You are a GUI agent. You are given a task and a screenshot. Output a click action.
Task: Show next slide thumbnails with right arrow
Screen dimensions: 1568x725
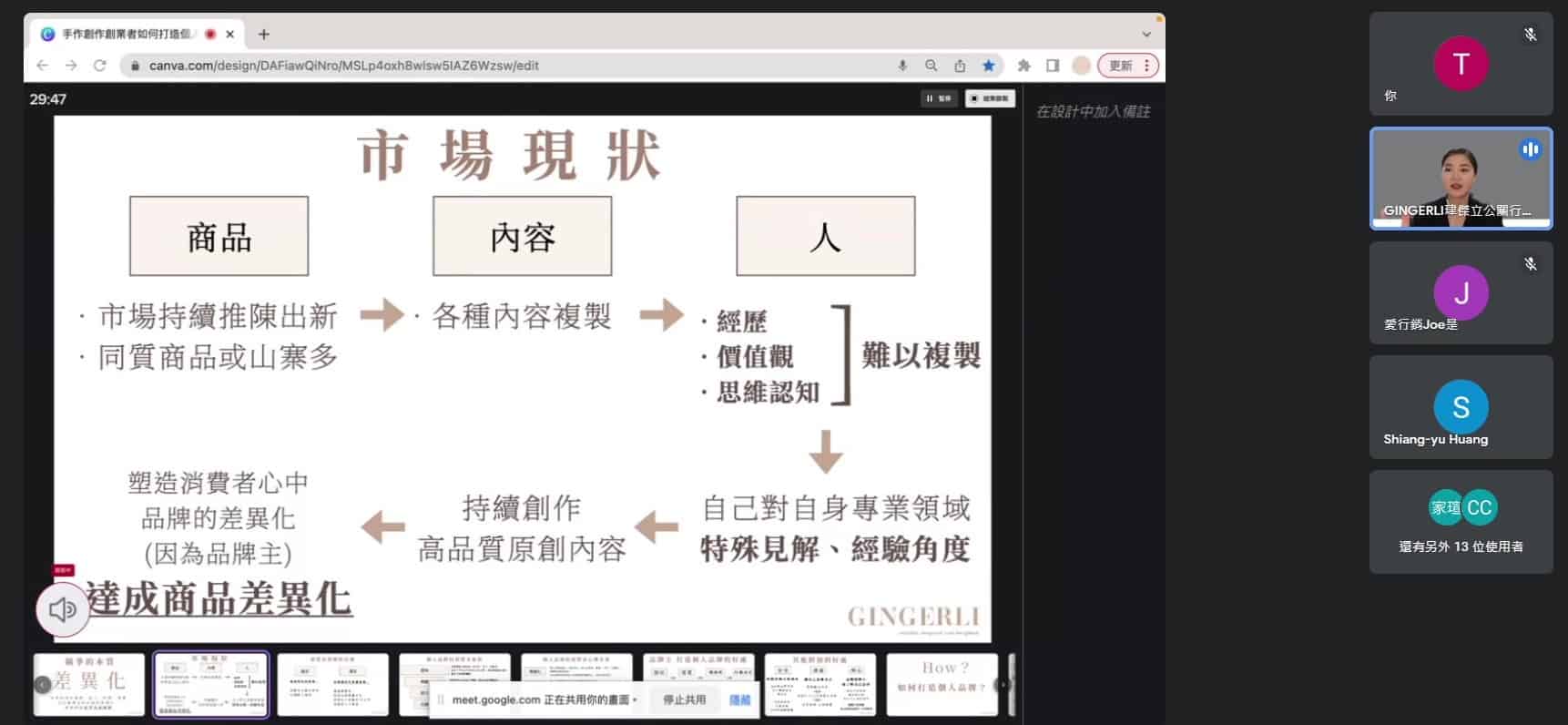pyautogui.click(x=1004, y=685)
